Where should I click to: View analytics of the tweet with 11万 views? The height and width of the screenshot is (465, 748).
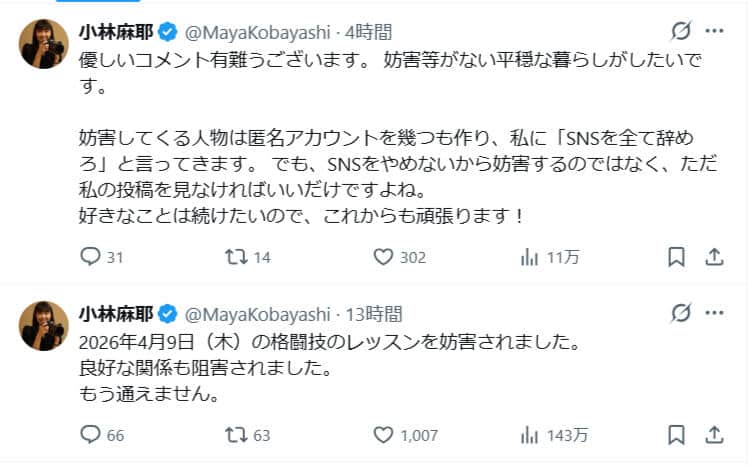click(529, 257)
